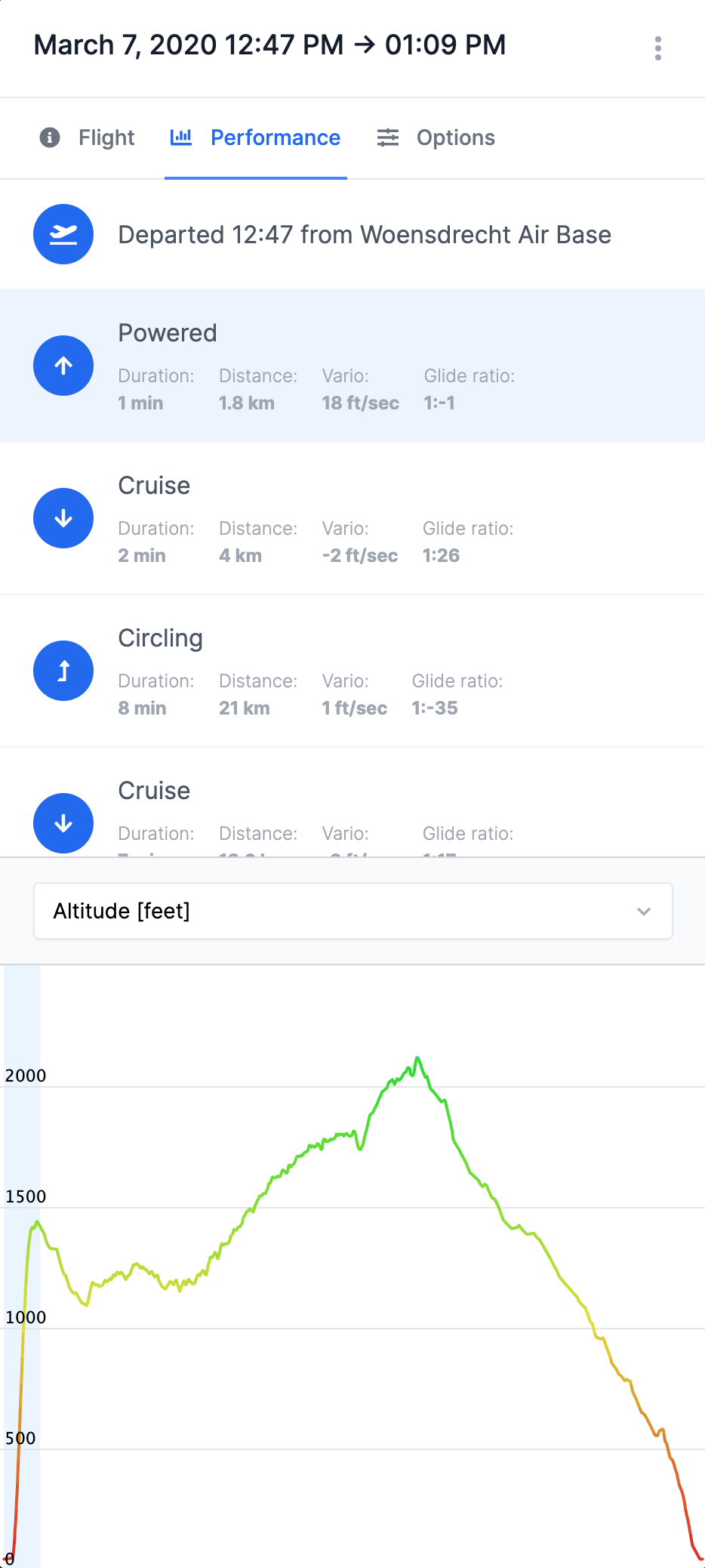Switch to the Flight tab
This screenshot has width=705, height=1568.
point(87,137)
